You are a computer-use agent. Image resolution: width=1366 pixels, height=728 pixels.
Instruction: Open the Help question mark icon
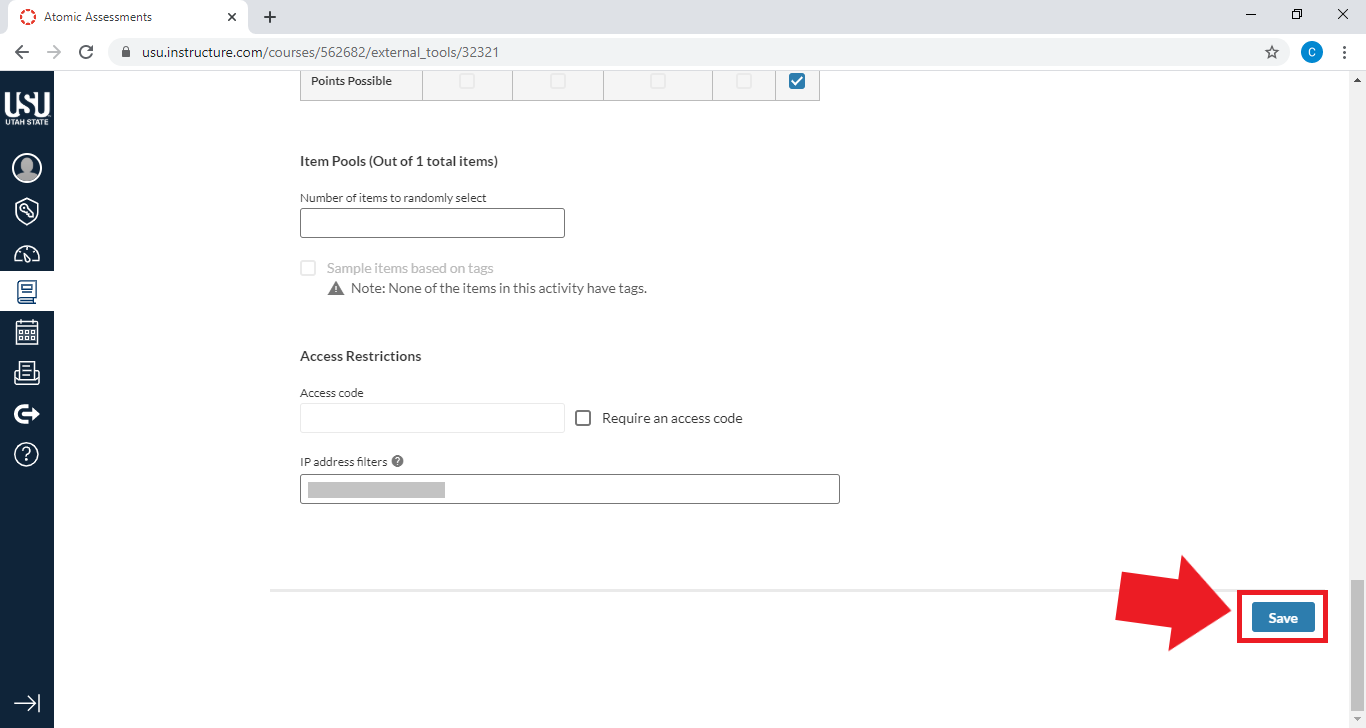[x=27, y=454]
